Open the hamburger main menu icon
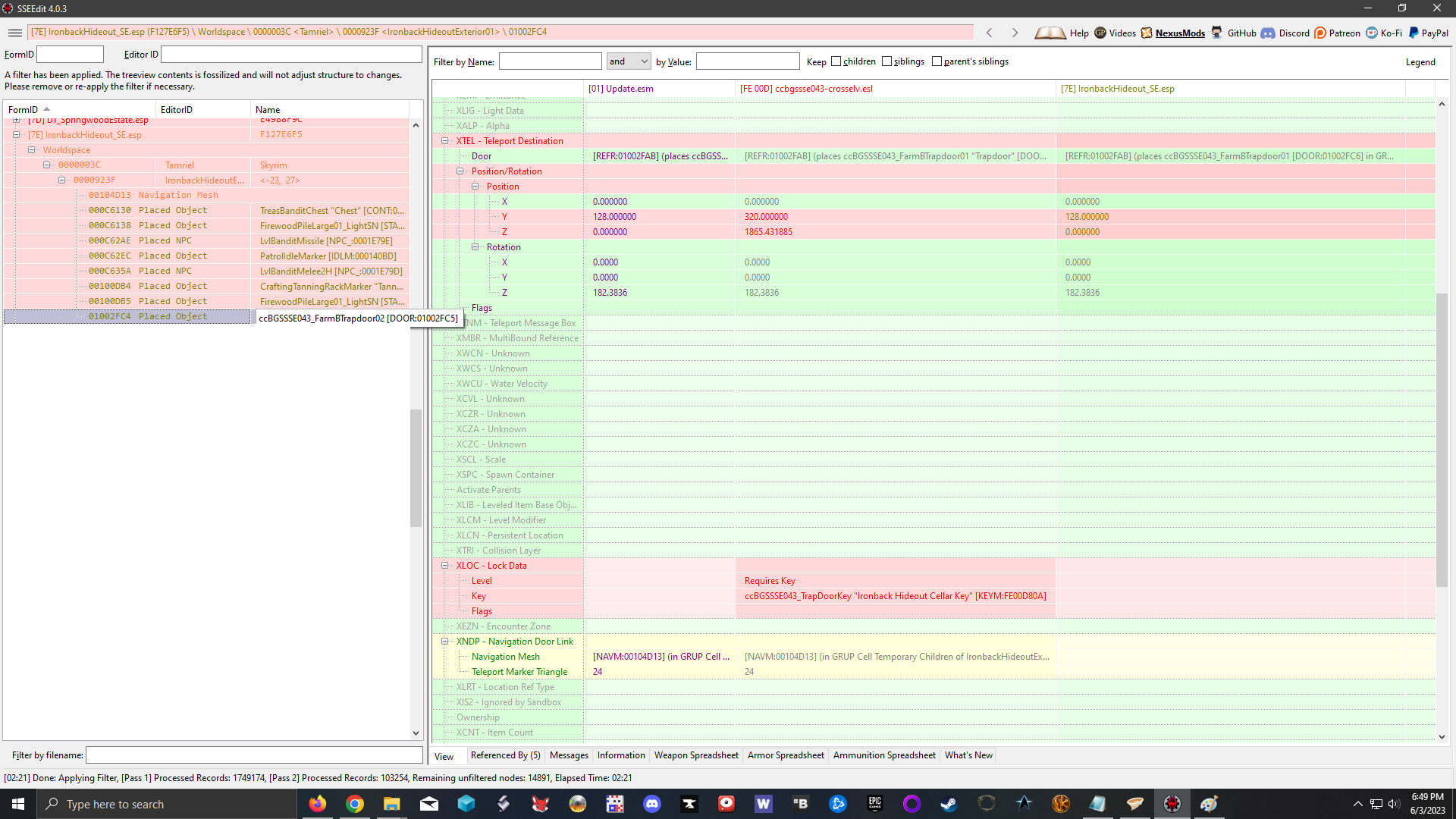 (x=14, y=33)
